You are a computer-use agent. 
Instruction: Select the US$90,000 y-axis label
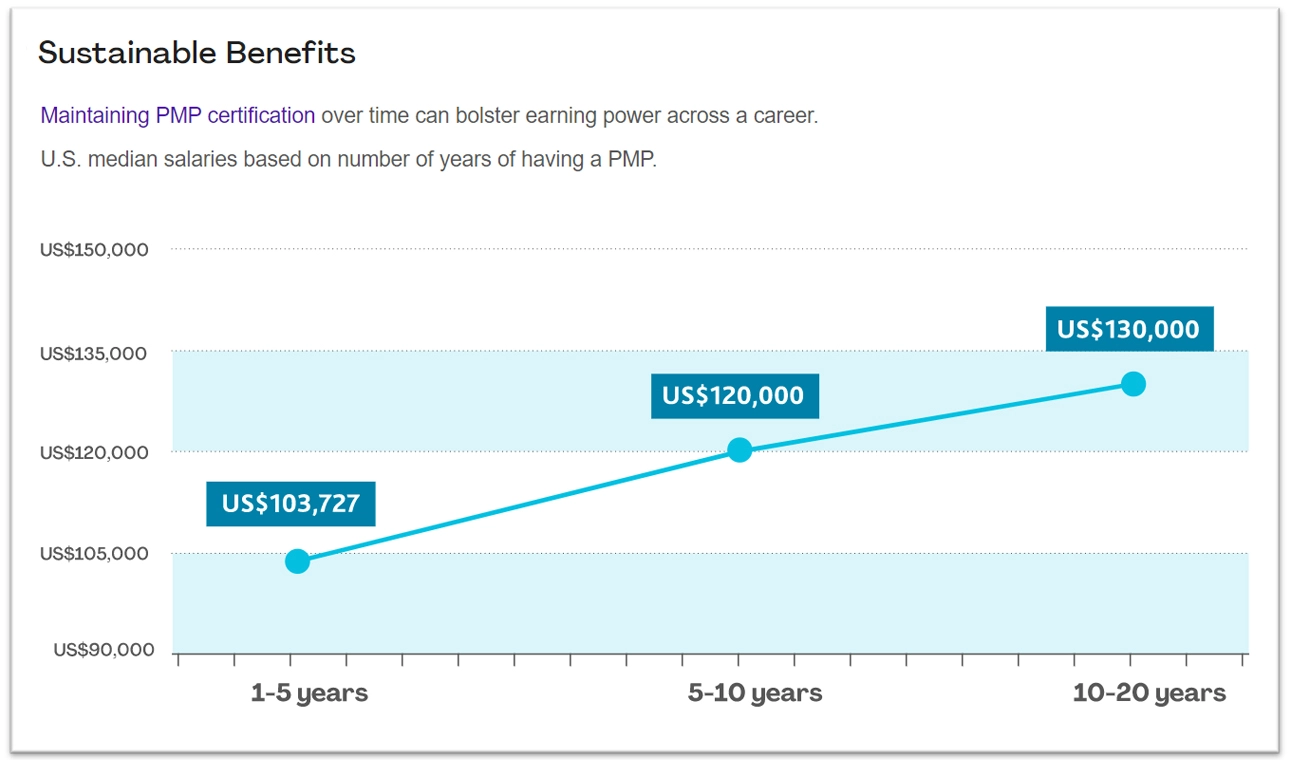click(x=104, y=651)
